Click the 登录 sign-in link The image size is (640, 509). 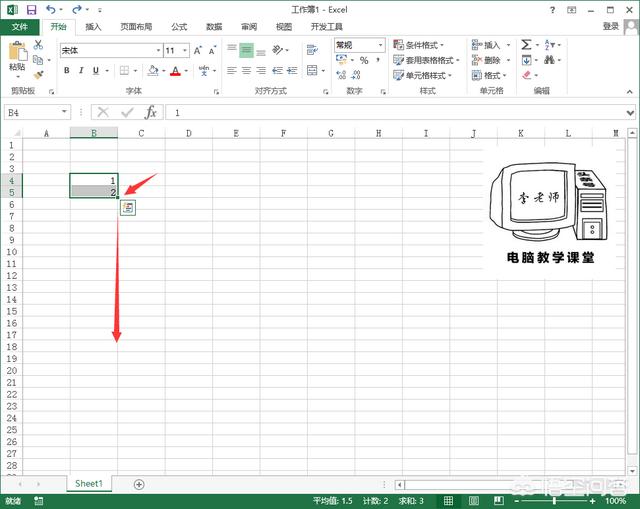click(611, 27)
